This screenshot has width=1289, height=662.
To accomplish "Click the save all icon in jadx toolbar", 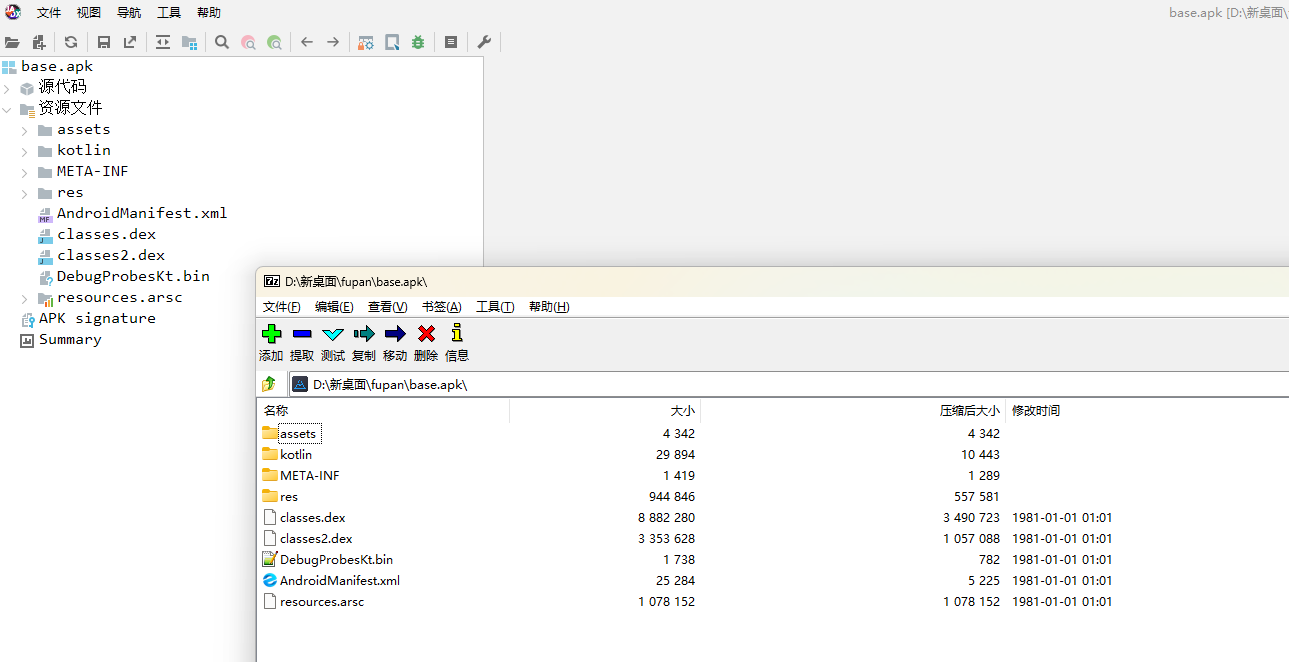I will click(x=104, y=42).
